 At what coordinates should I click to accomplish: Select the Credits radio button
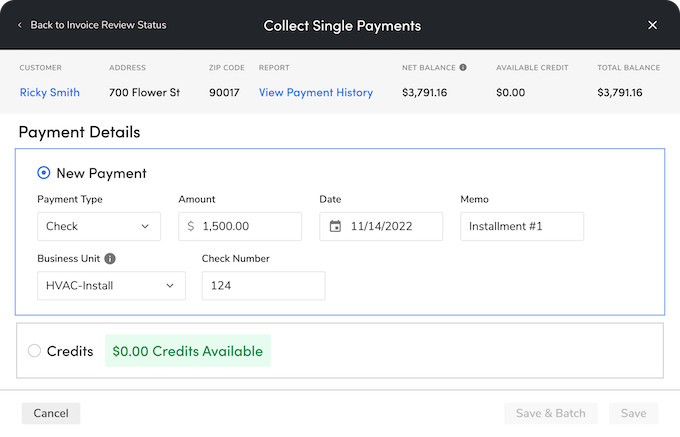(x=35, y=351)
